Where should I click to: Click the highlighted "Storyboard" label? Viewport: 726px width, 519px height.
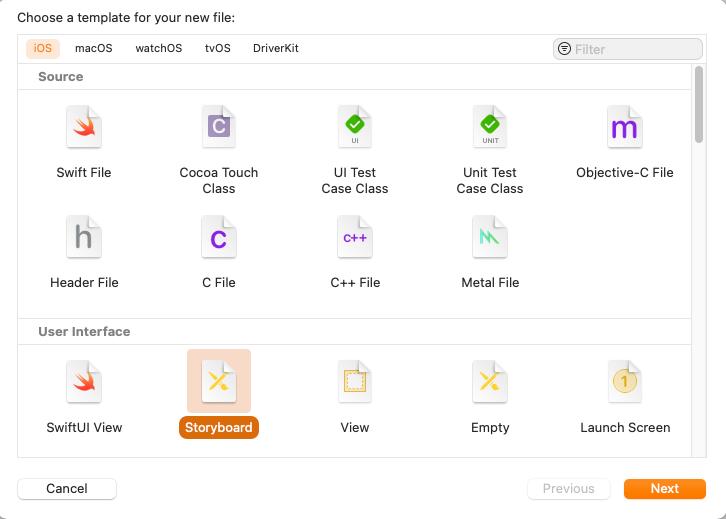(219, 427)
